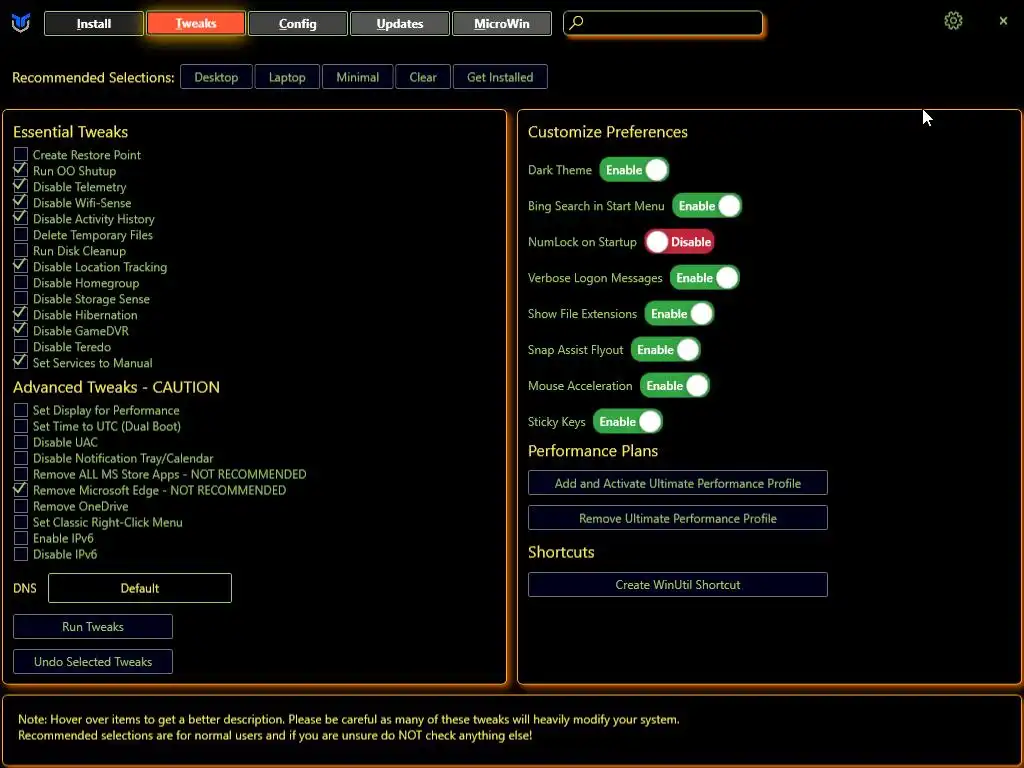
Task: Check Disable UAC
Action: tap(21, 442)
